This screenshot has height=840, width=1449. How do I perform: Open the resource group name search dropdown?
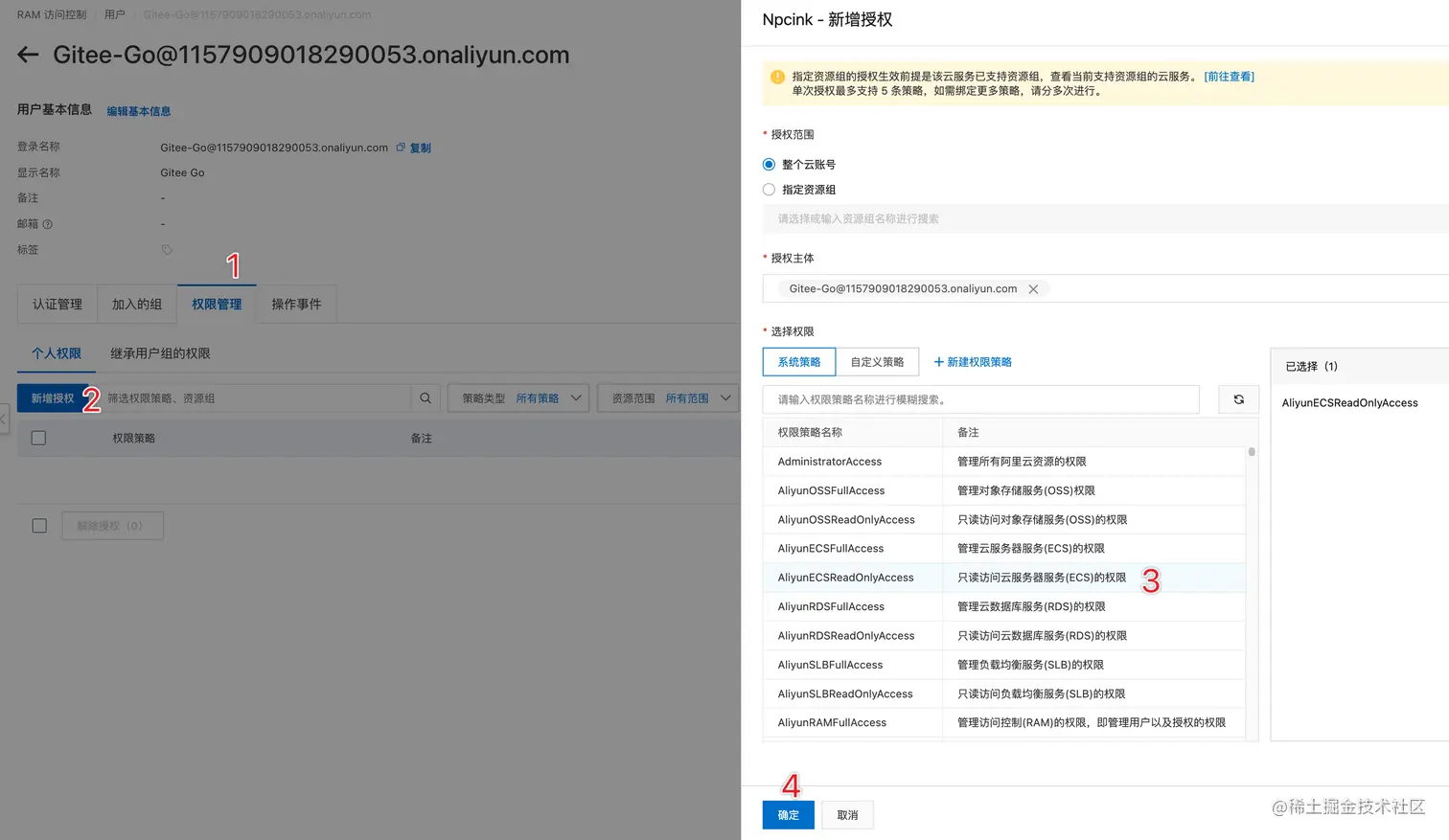1106,219
